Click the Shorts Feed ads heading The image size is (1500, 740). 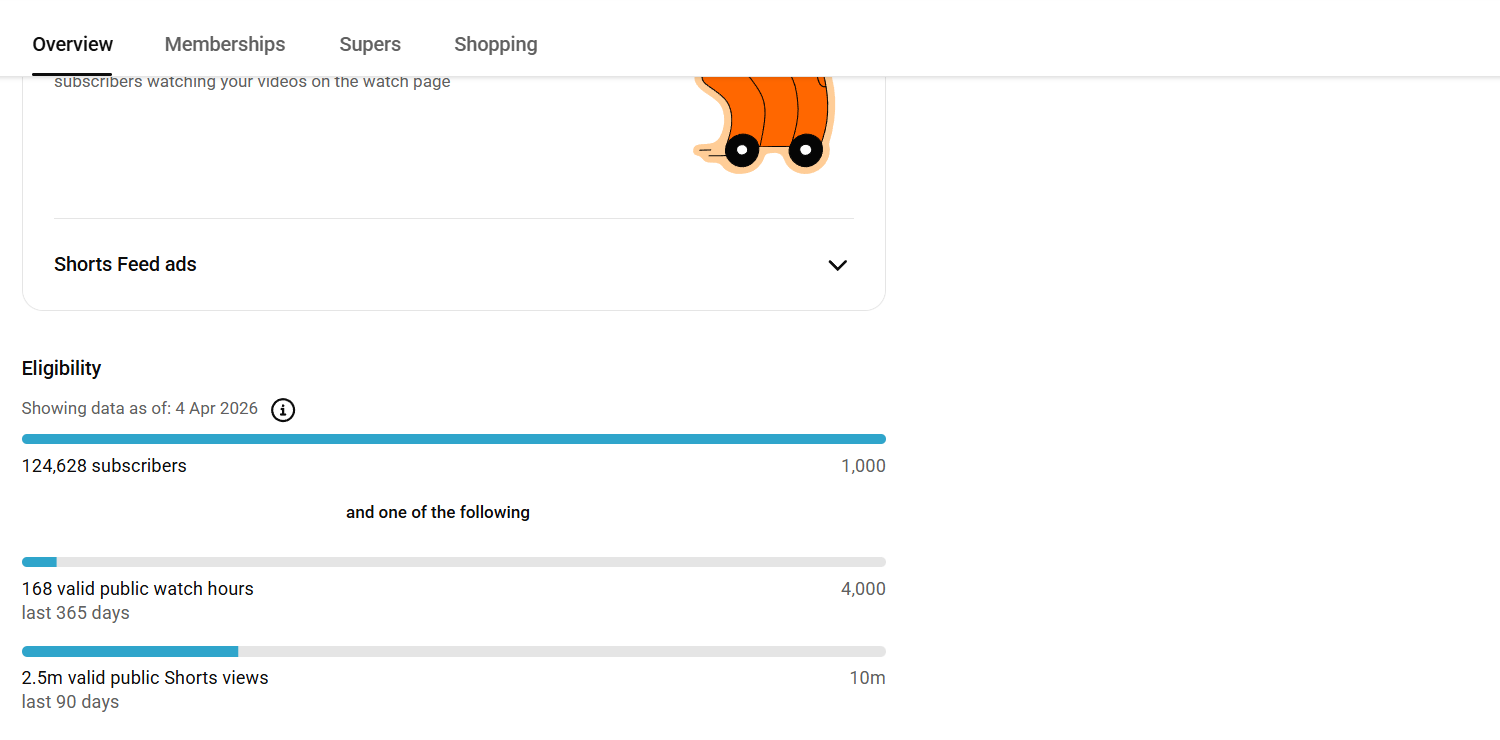pyautogui.click(x=125, y=265)
